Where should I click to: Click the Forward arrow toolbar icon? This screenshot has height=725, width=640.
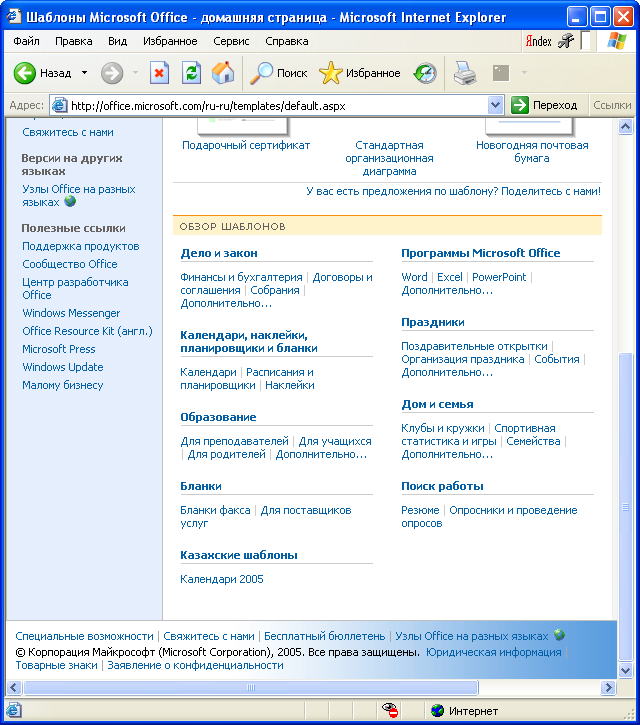pos(112,73)
